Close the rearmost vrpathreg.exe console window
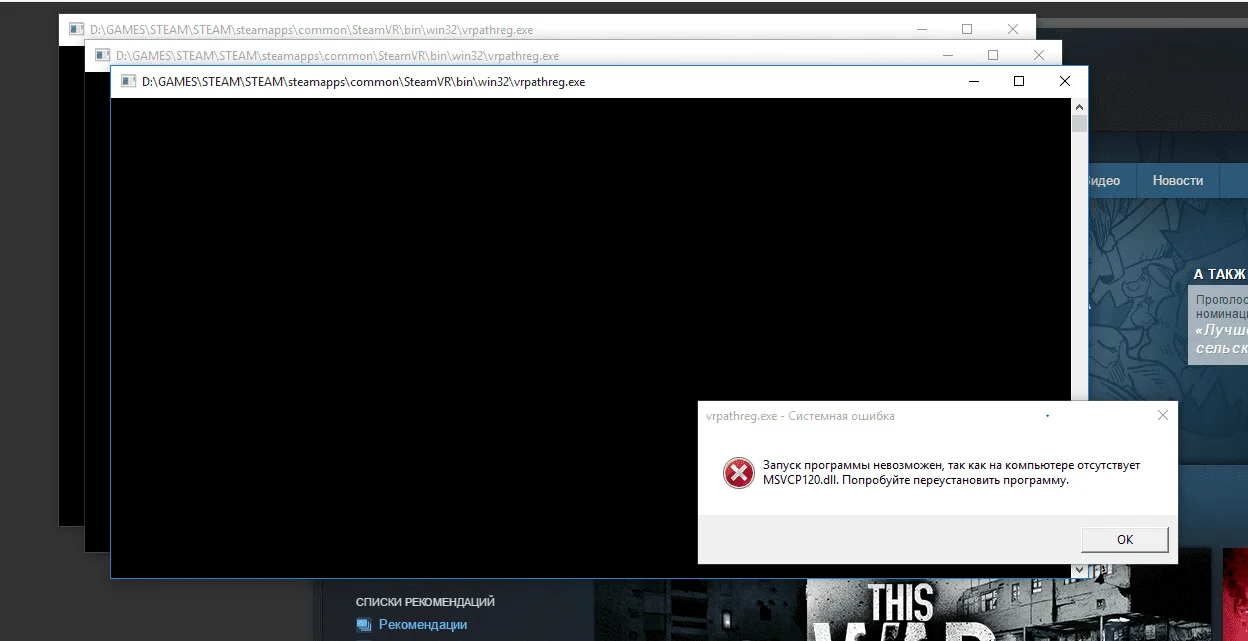 click(1013, 29)
